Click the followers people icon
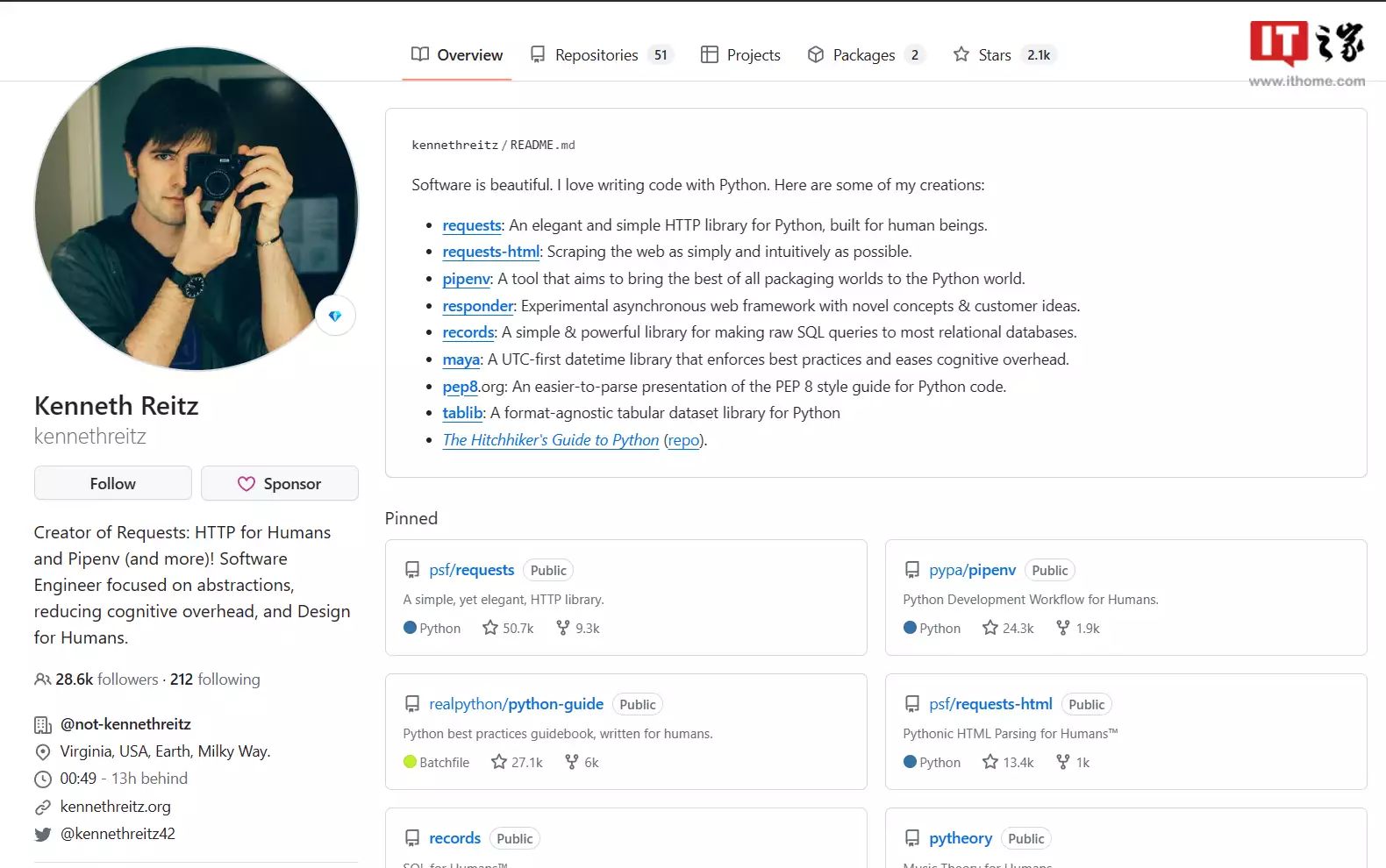The width and height of the screenshot is (1386, 868). tap(42, 679)
